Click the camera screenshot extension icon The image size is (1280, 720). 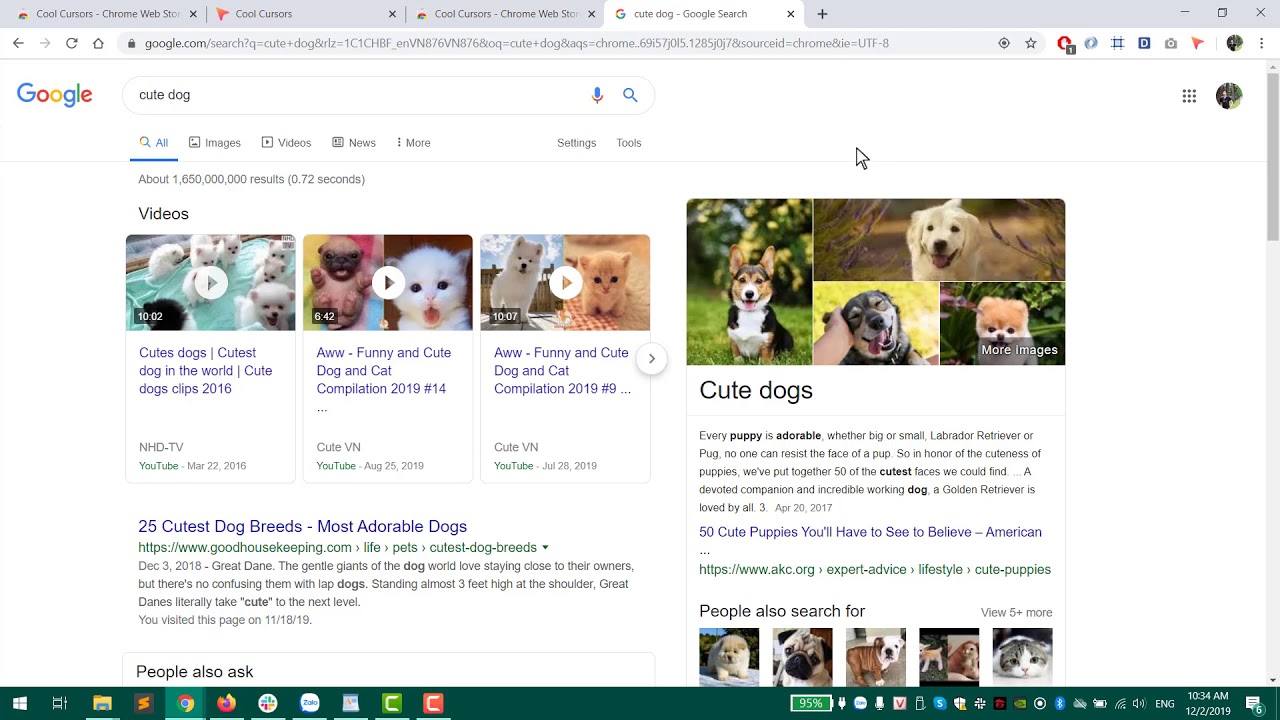click(1171, 43)
